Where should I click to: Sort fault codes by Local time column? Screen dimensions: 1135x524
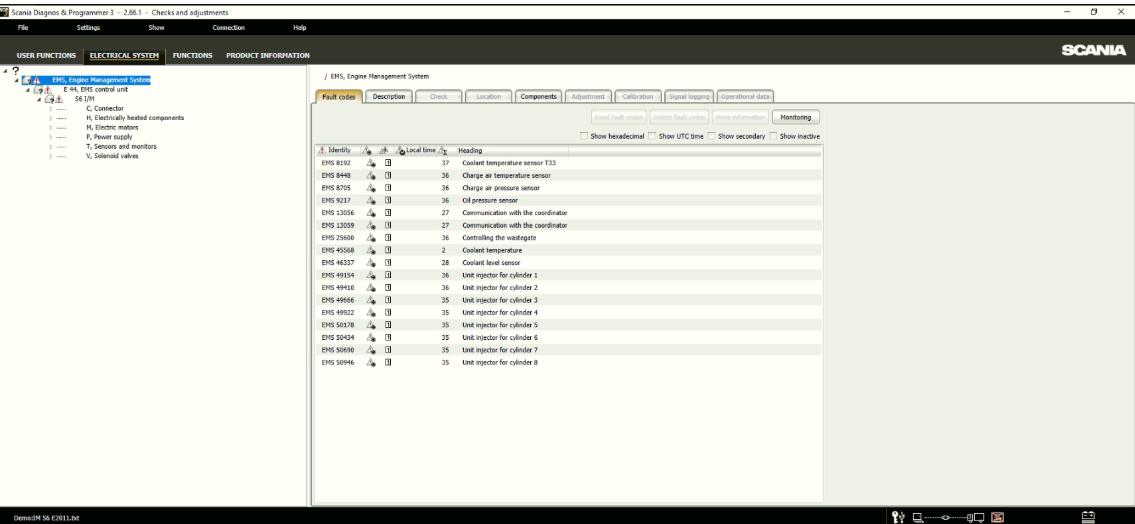[416, 151]
